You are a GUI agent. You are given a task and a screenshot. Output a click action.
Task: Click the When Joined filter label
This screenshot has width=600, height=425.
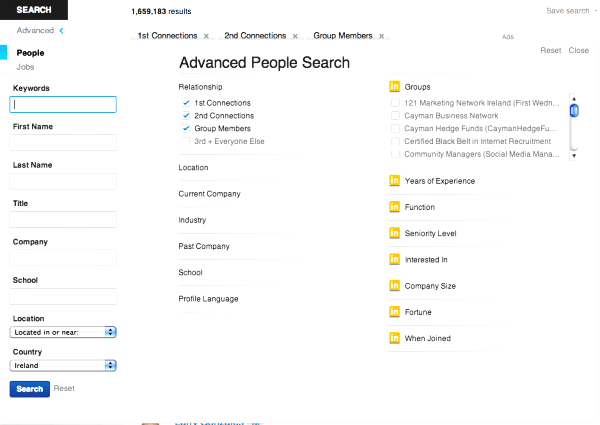pyautogui.click(x=428, y=338)
